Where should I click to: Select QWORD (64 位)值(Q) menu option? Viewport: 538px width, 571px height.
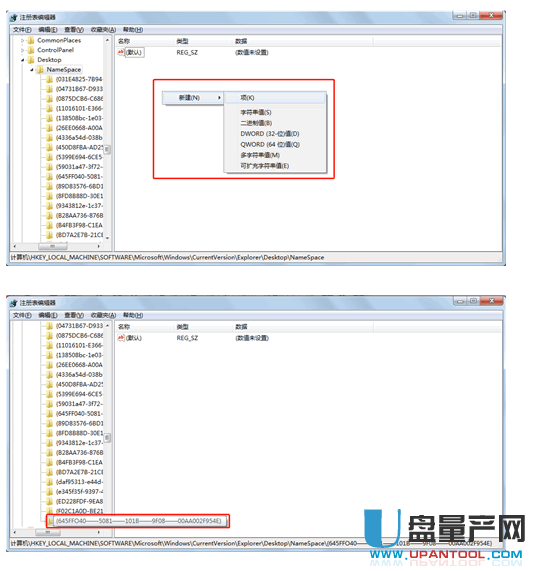[x=270, y=145]
